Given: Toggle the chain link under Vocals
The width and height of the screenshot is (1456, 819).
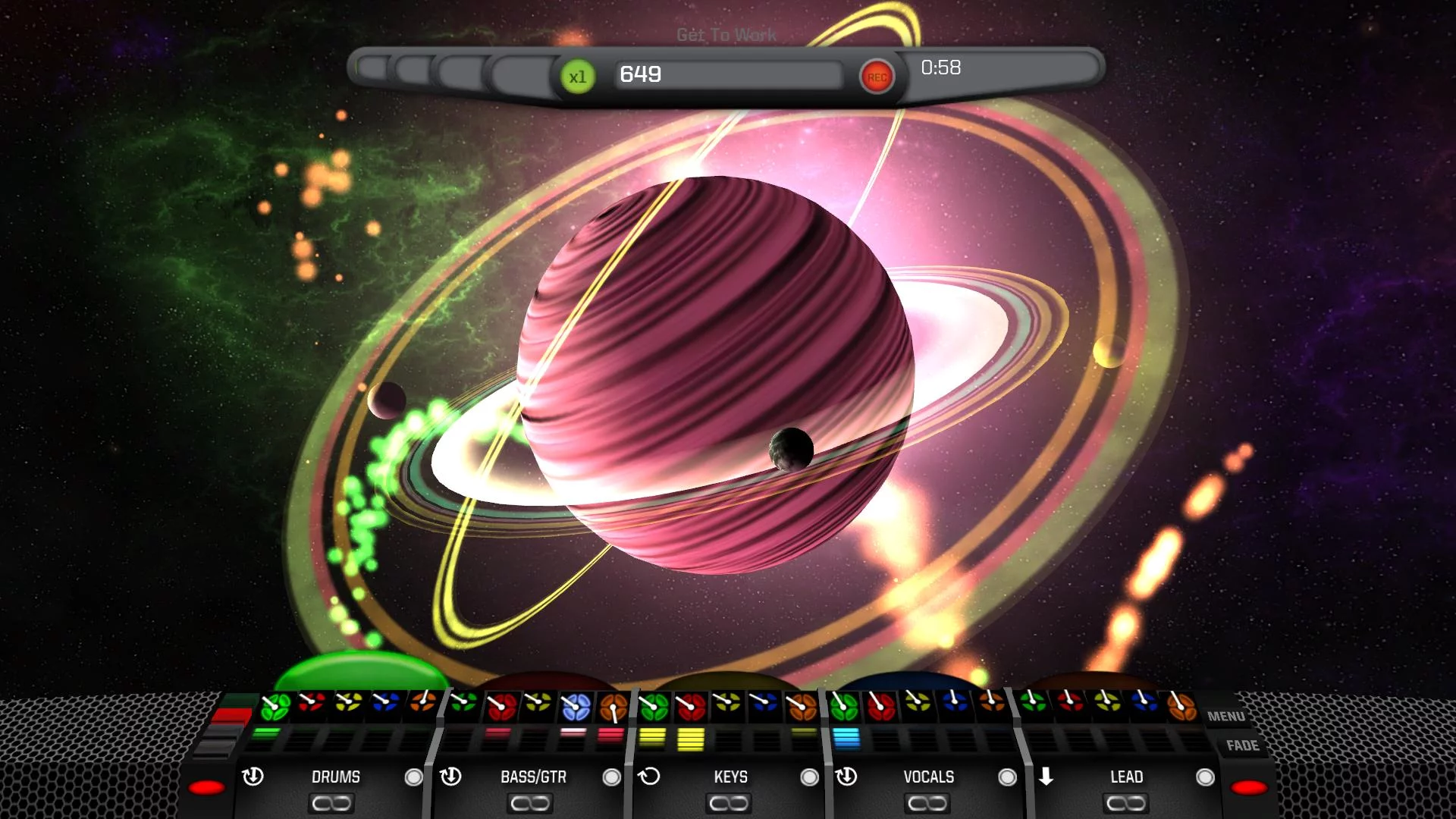Looking at the screenshot, I should [x=927, y=803].
